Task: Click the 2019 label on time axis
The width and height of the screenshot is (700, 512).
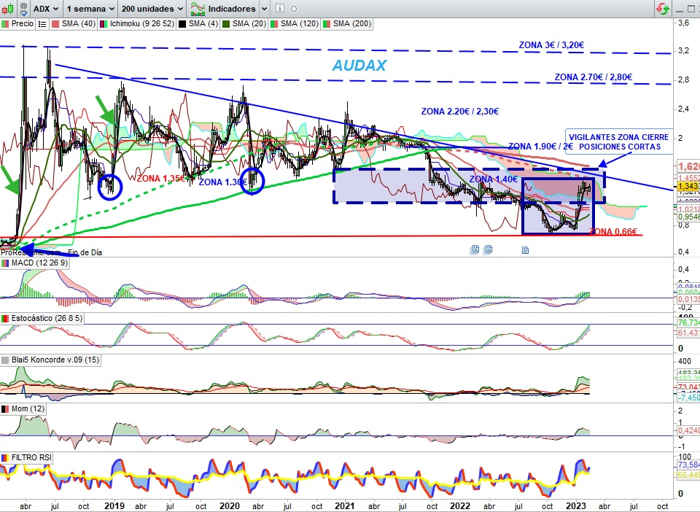Action: tap(114, 506)
